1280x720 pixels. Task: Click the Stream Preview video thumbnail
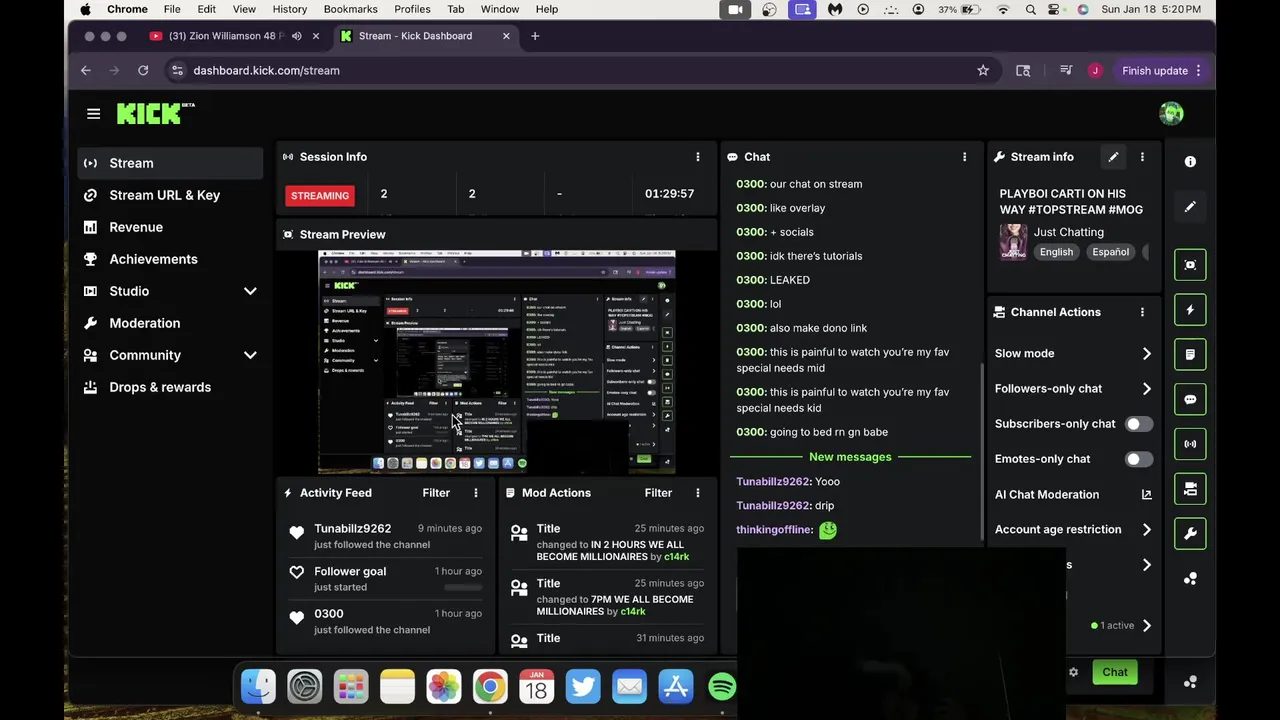pyautogui.click(x=497, y=362)
